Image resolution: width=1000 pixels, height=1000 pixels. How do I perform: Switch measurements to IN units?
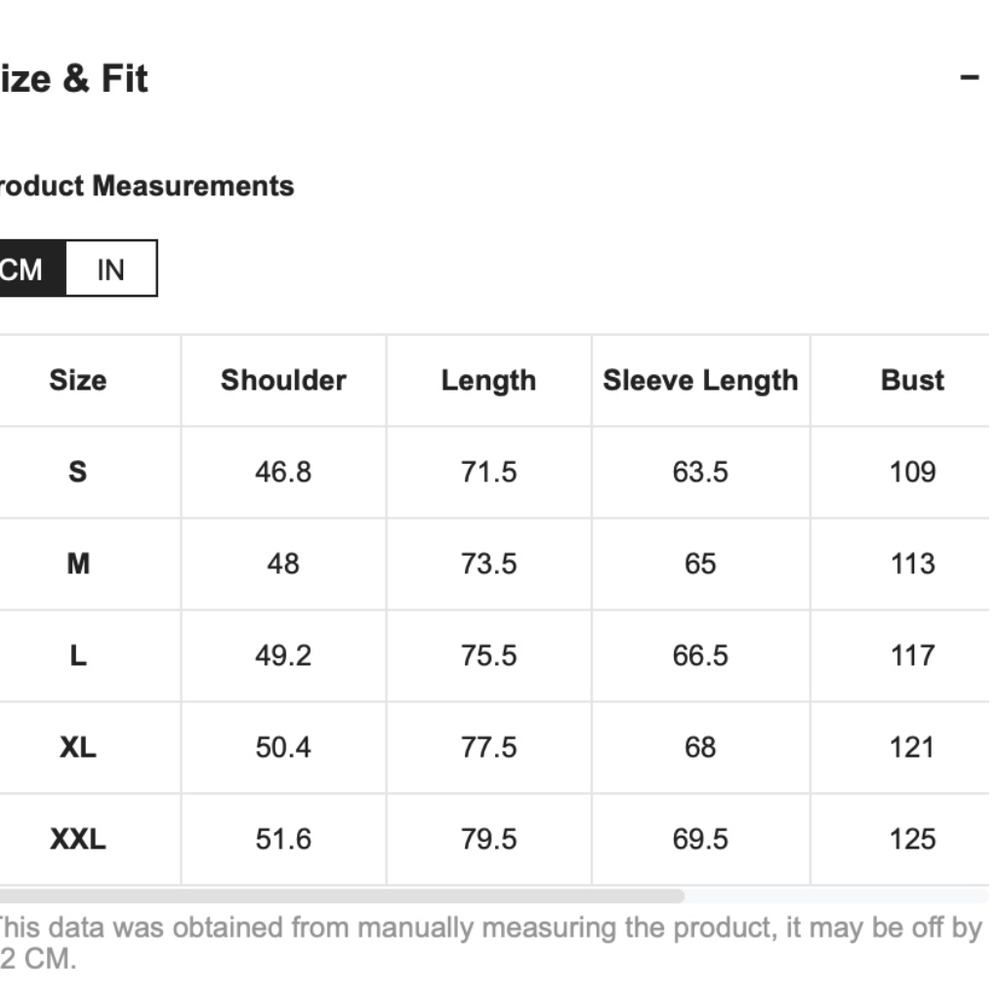[x=111, y=269]
